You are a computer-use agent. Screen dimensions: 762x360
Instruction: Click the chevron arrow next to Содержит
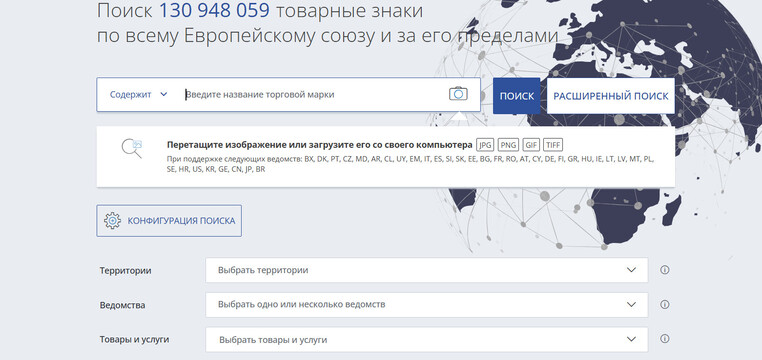[x=163, y=94]
